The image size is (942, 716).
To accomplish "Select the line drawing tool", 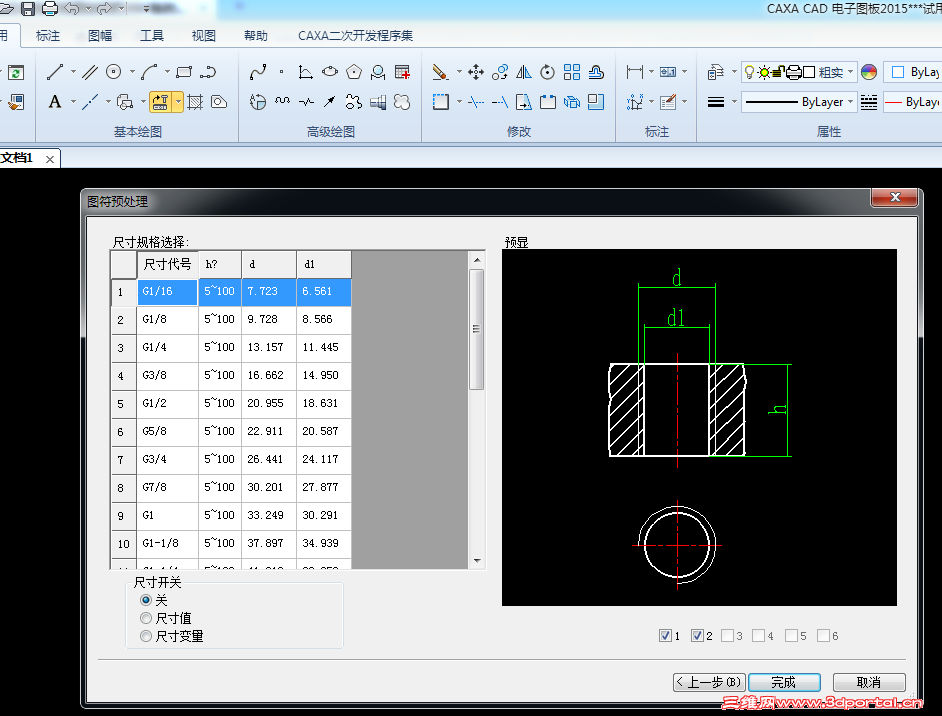I will (55, 73).
